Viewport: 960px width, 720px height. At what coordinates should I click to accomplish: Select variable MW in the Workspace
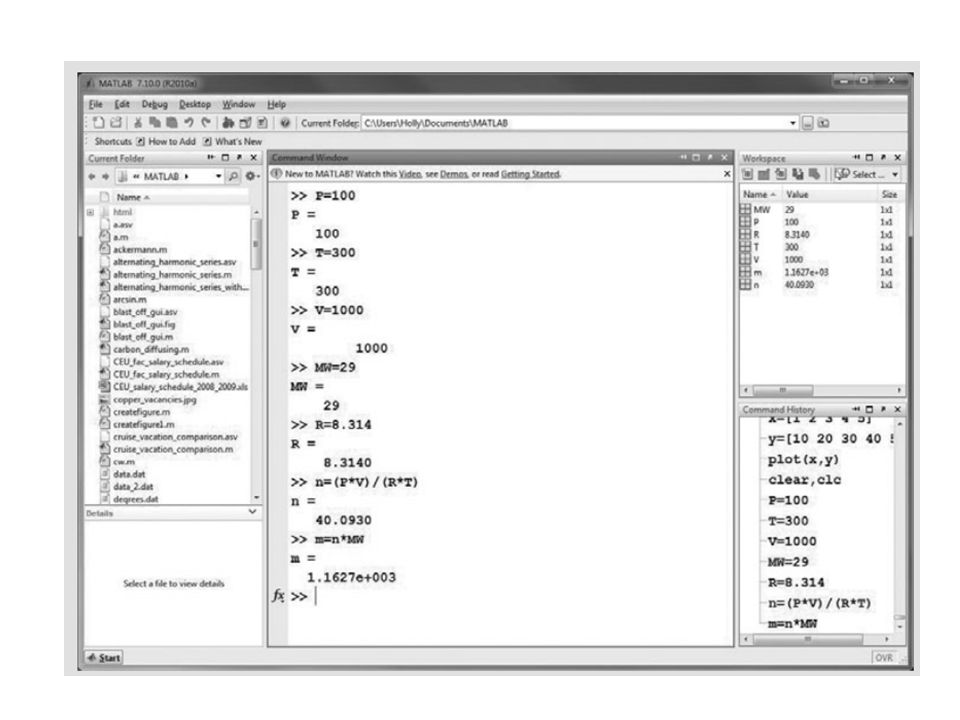(x=822, y=209)
